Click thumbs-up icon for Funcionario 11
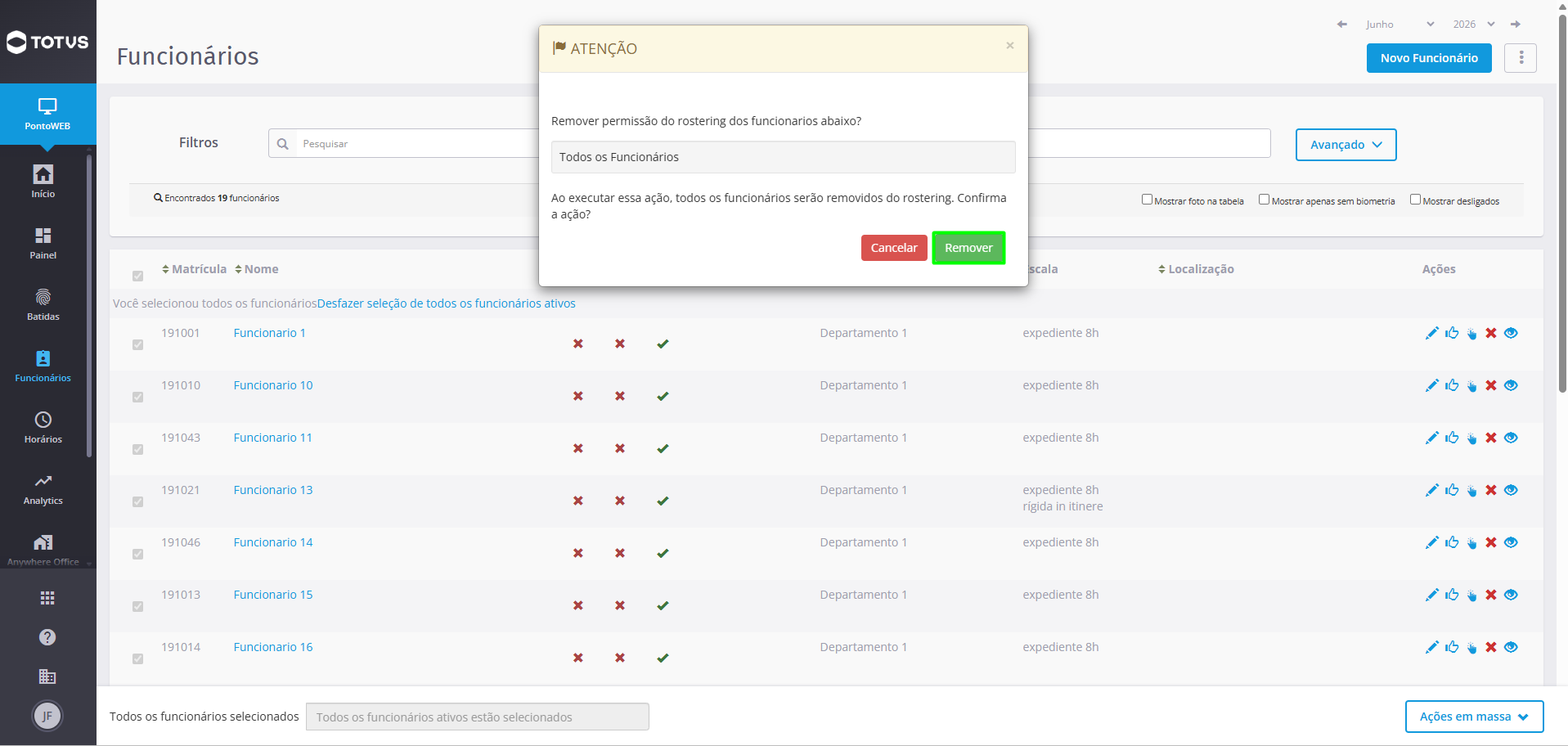The height and width of the screenshot is (746, 1568). (1452, 438)
